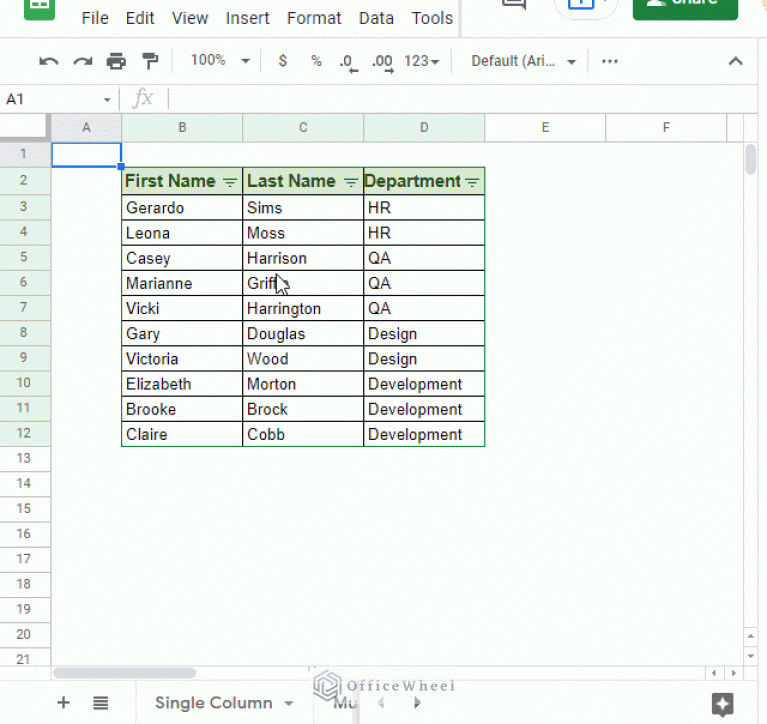Select column A header

(x=87, y=128)
